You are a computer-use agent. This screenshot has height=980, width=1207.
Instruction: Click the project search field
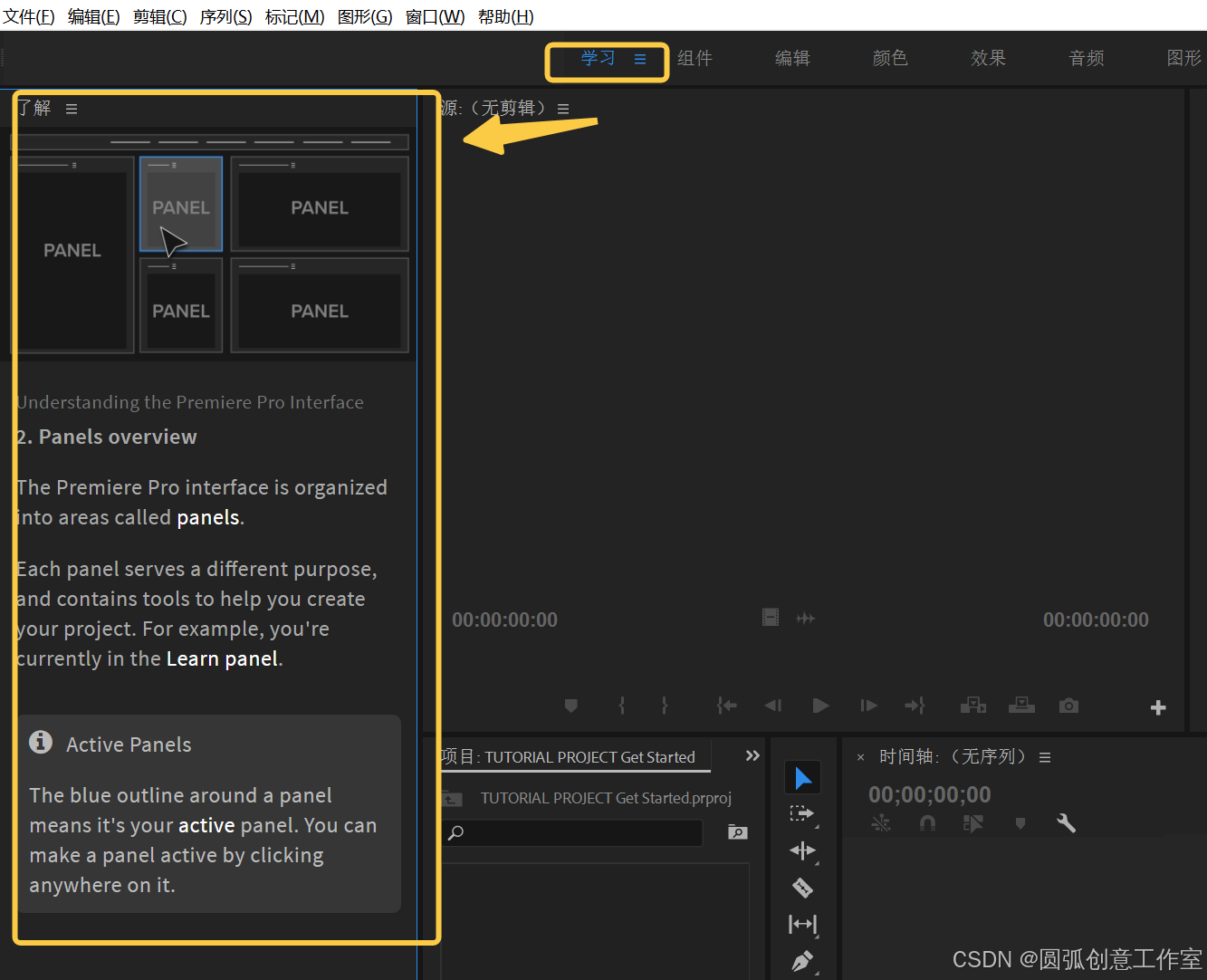coord(573,832)
